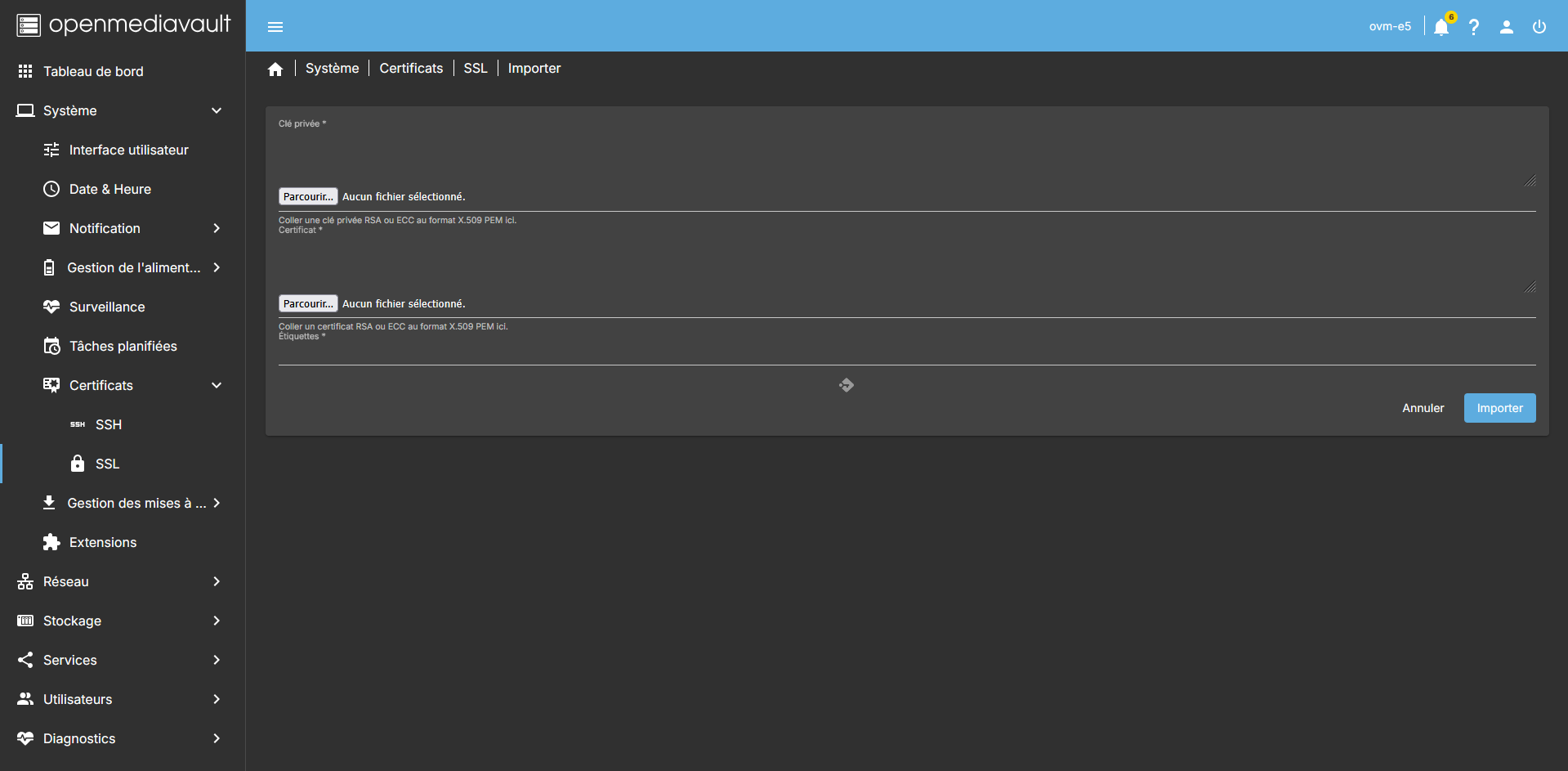Click the Annuler button

point(1423,408)
